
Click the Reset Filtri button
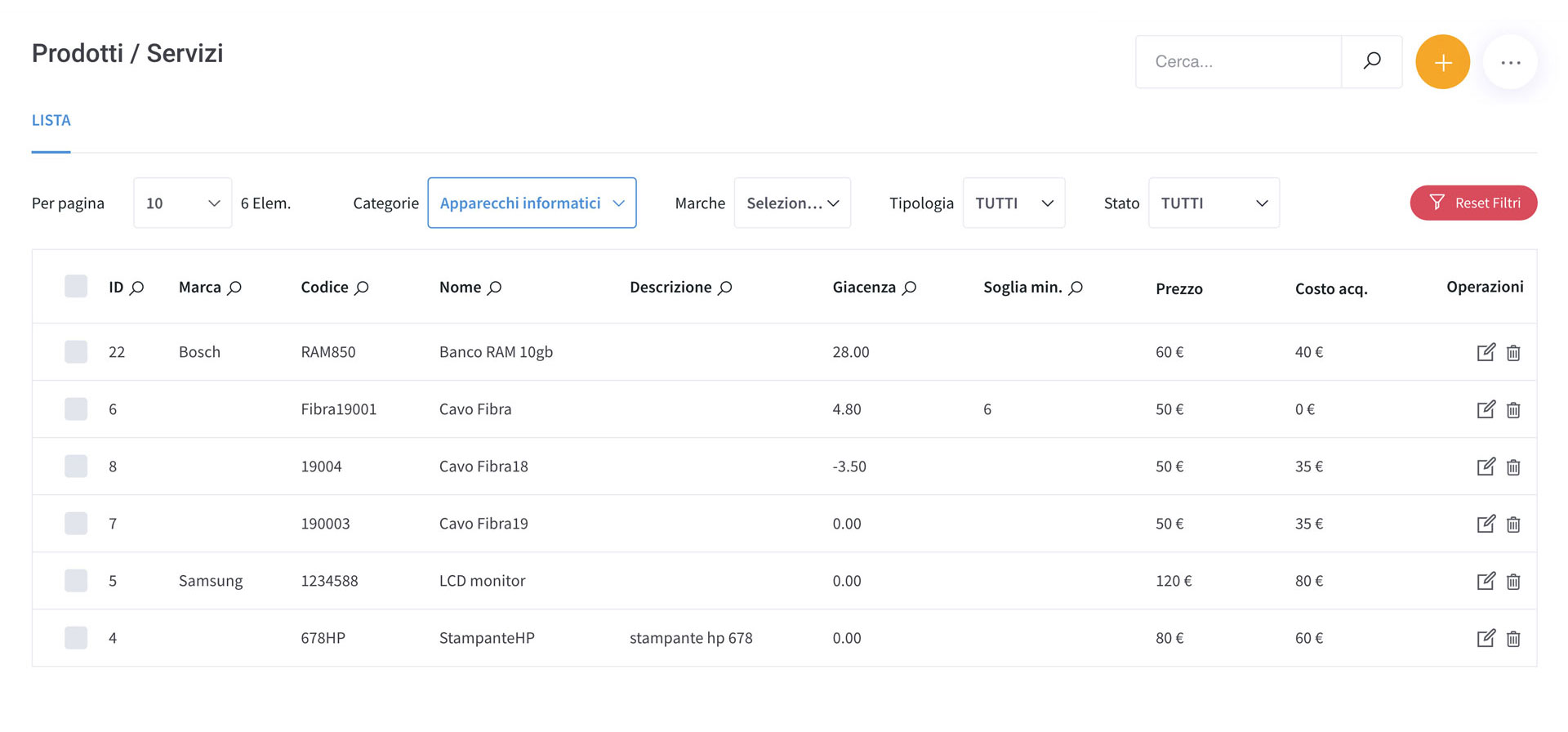point(1473,203)
